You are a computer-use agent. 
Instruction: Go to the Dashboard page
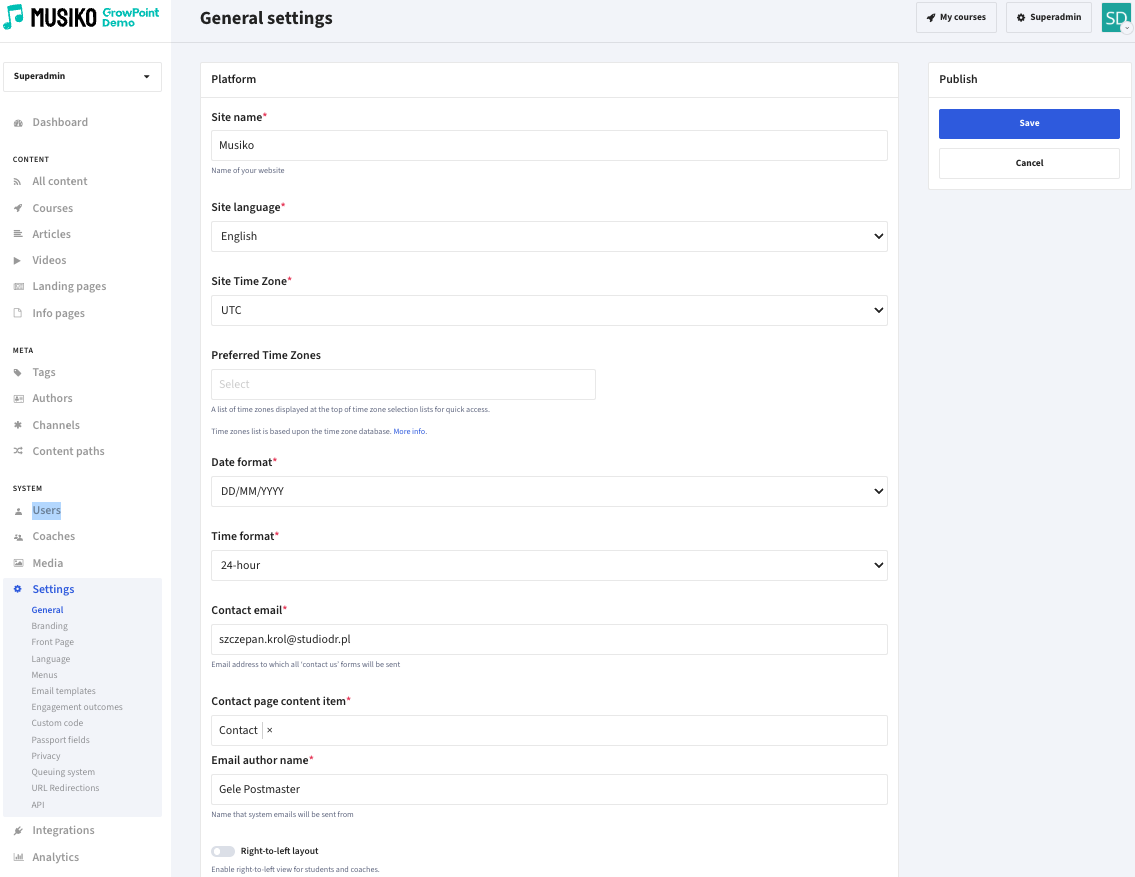(60, 122)
